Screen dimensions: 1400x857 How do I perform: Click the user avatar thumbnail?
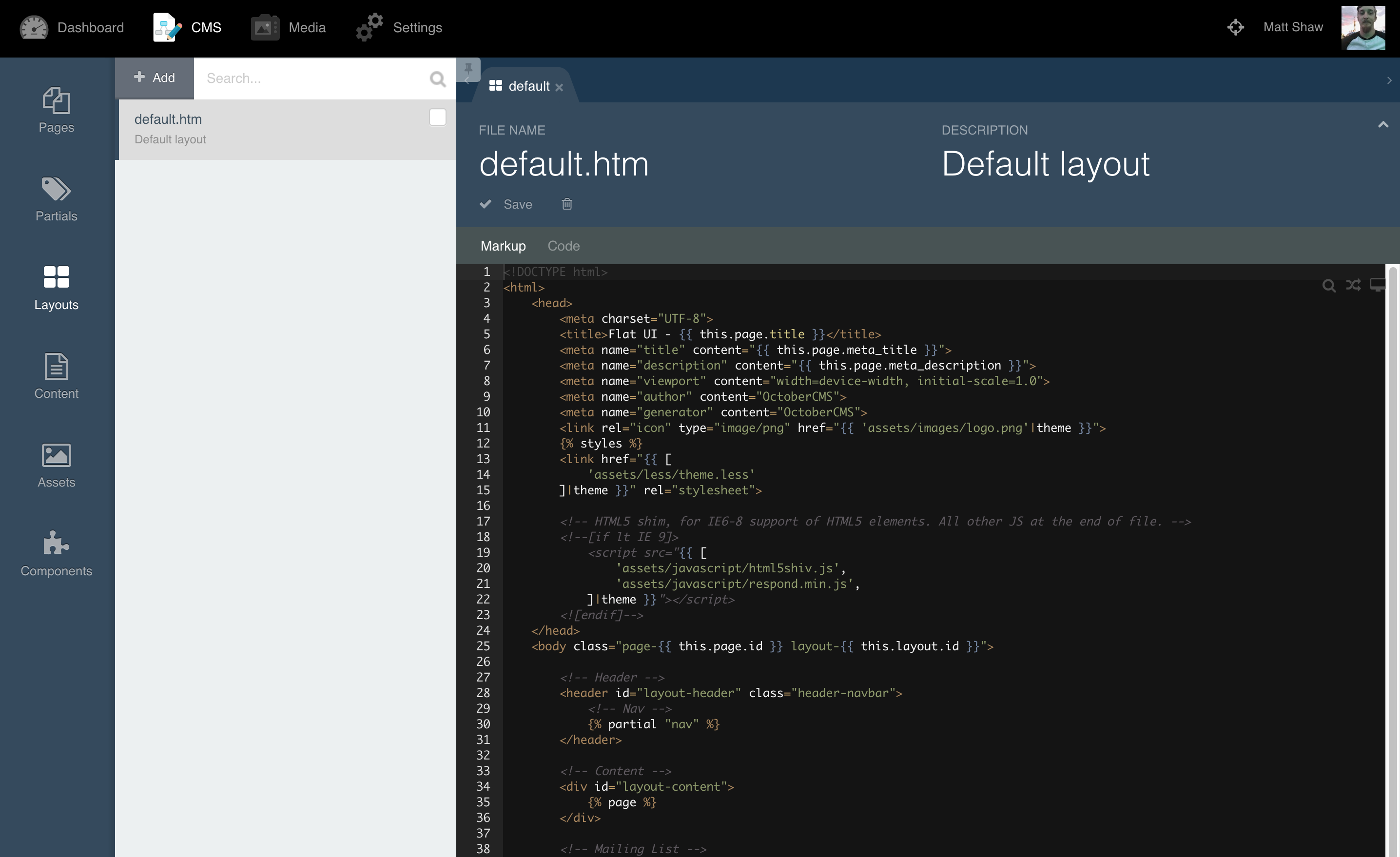click(x=1363, y=27)
